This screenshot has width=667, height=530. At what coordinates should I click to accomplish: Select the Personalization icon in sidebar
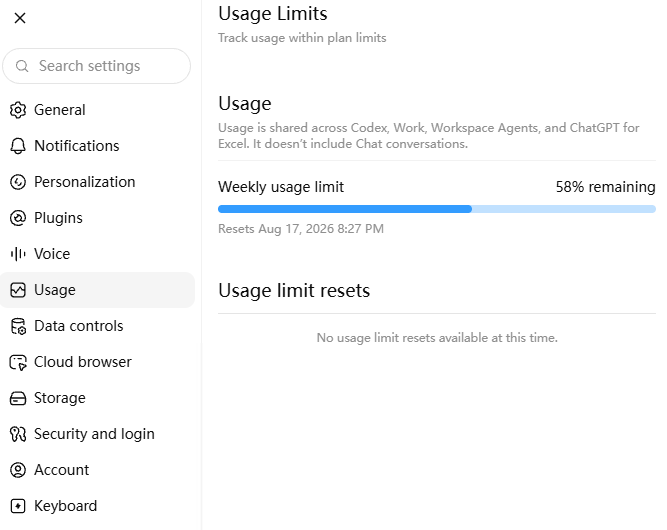click(18, 182)
